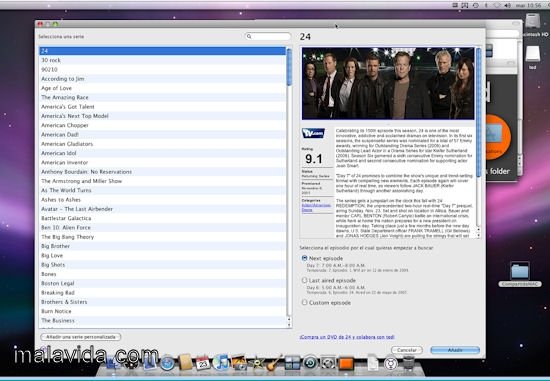Viewport: 550px width, 381px height.
Task: Click the Cancelar button
Action: click(x=407, y=350)
